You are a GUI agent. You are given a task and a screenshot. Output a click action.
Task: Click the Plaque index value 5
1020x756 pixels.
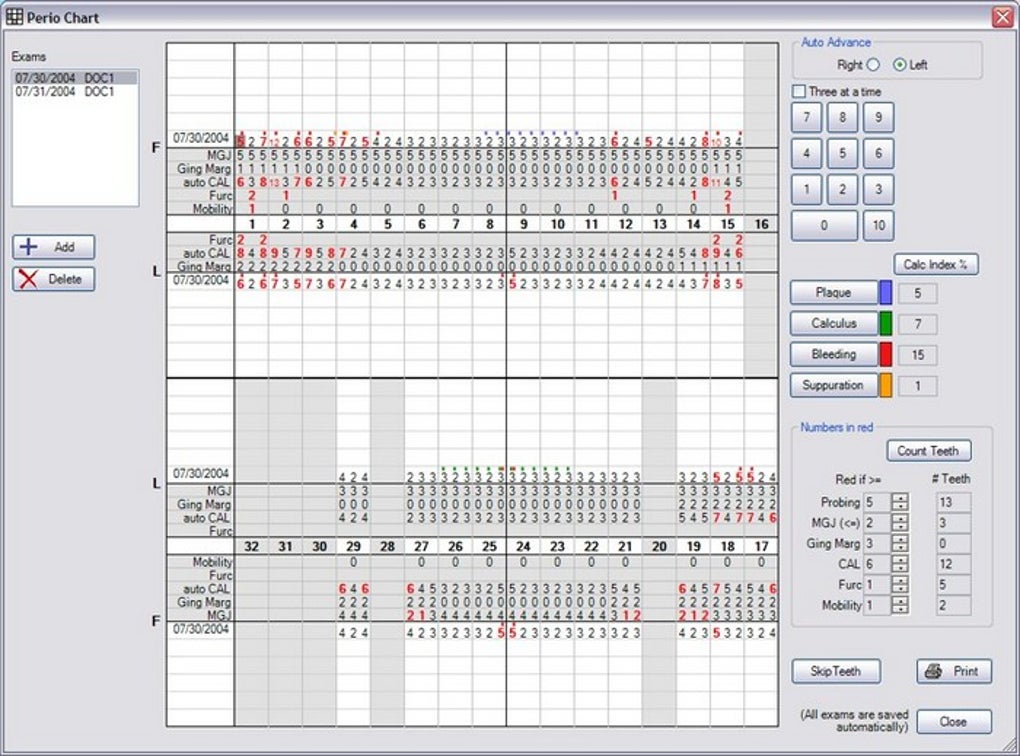(917, 293)
